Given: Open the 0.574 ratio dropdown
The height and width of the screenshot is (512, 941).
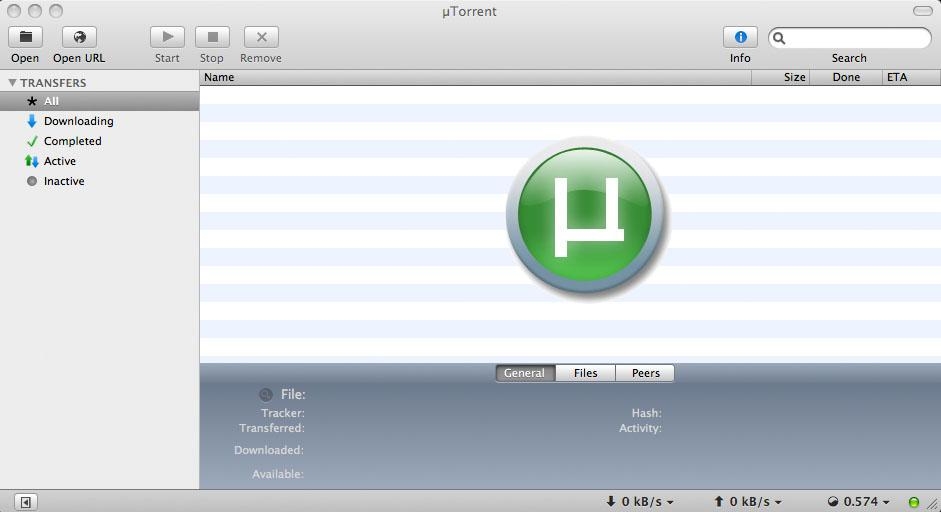Looking at the screenshot, I should click(858, 501).
